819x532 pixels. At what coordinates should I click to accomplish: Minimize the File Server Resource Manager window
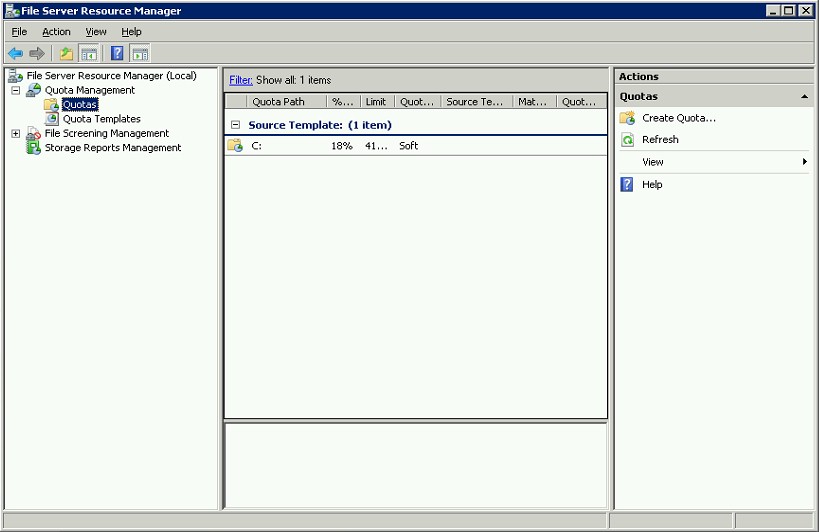(774, 10)
